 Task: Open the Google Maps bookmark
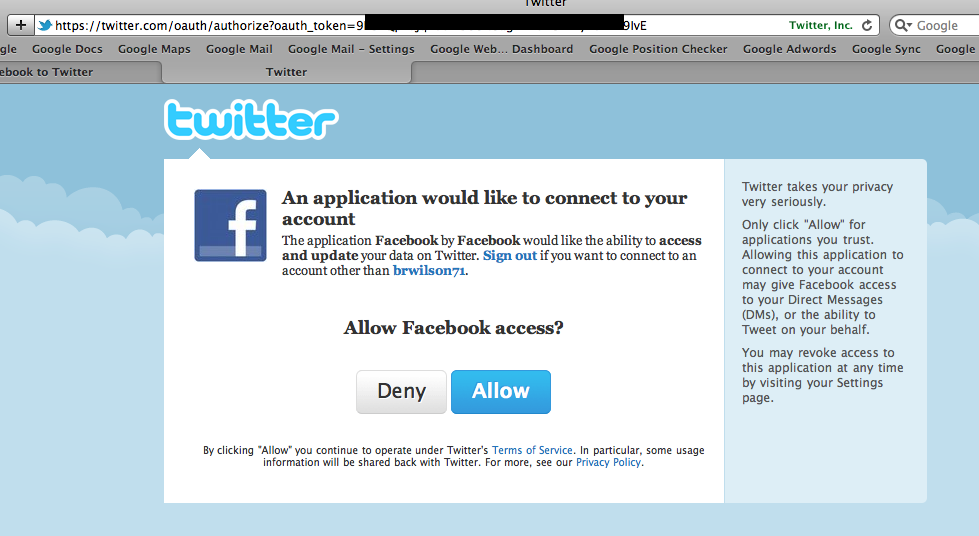[x=154, y=49]
